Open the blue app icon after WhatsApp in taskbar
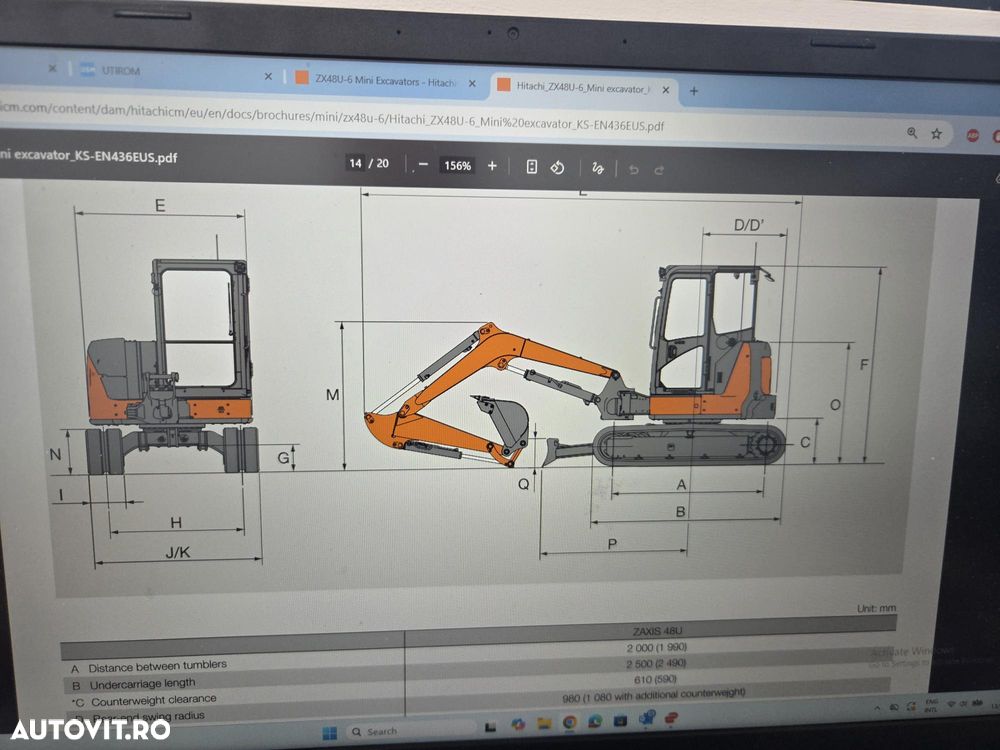The image size is (1000, 750). coord(620,721)
